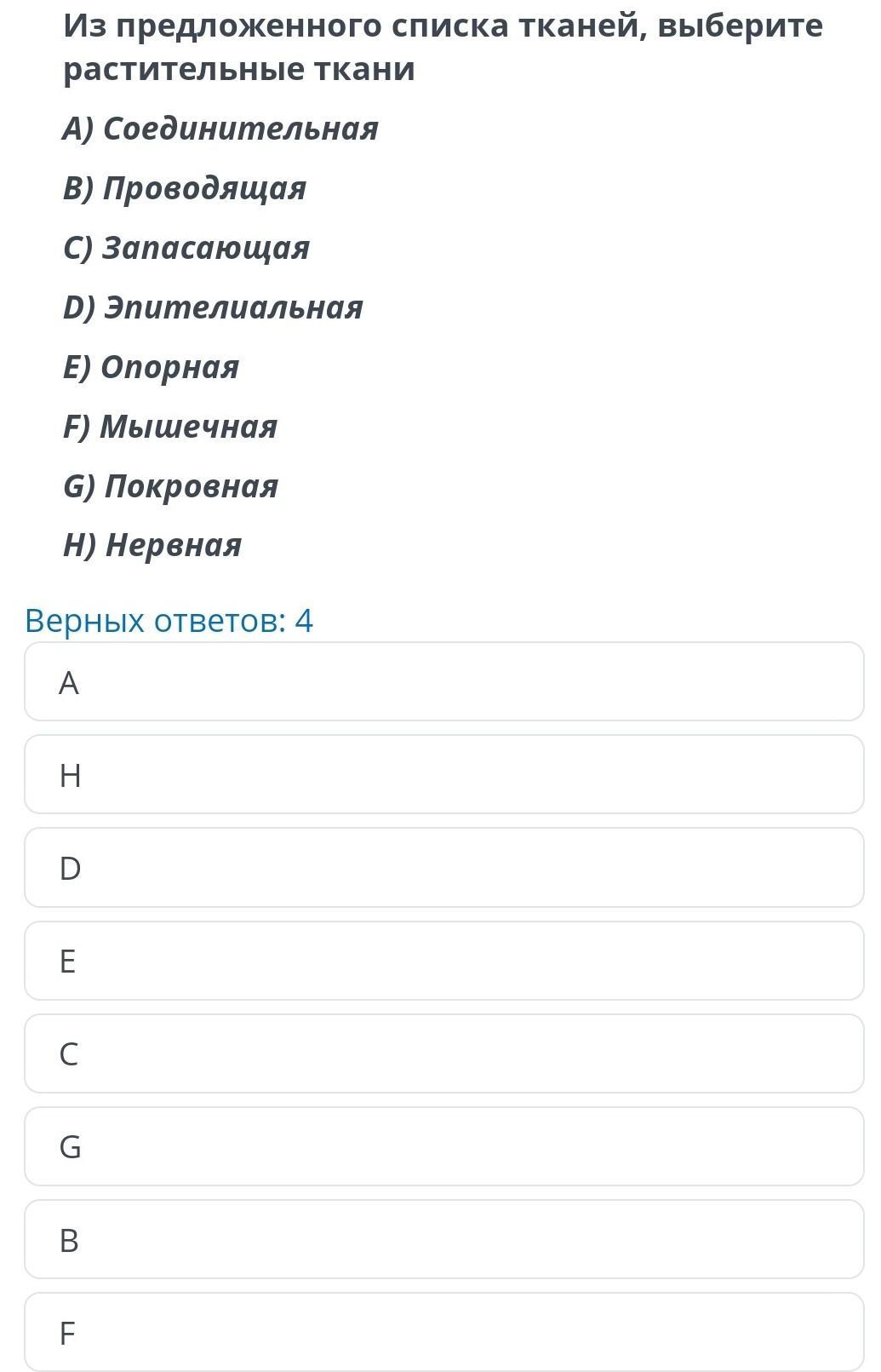Screen dimensions: 881x1372
Task: Tick the answer box labeled B
Action: click(443, 1239)
